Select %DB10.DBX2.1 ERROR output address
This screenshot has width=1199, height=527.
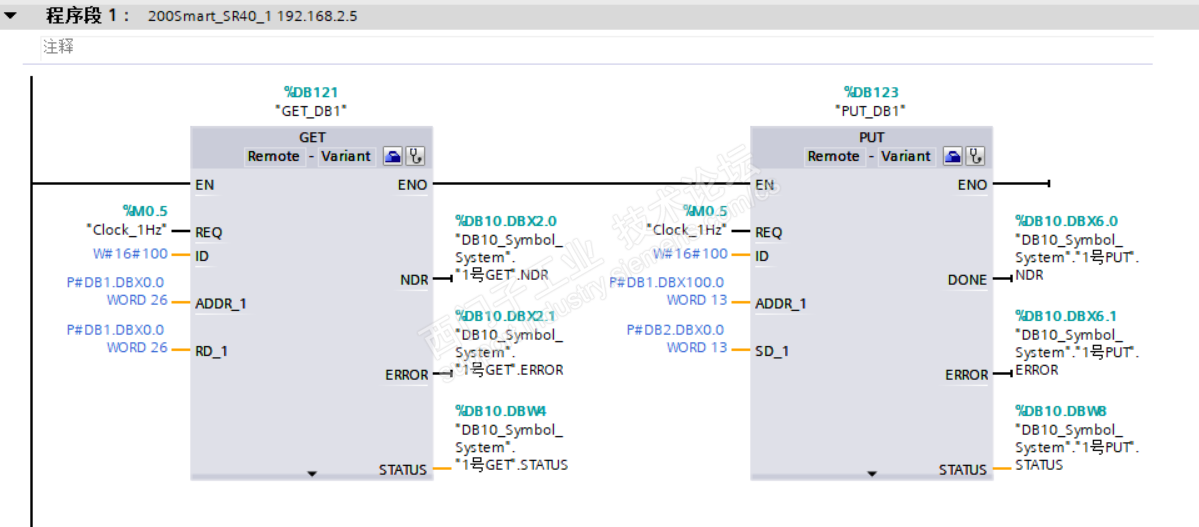click(x=506, y=315)
